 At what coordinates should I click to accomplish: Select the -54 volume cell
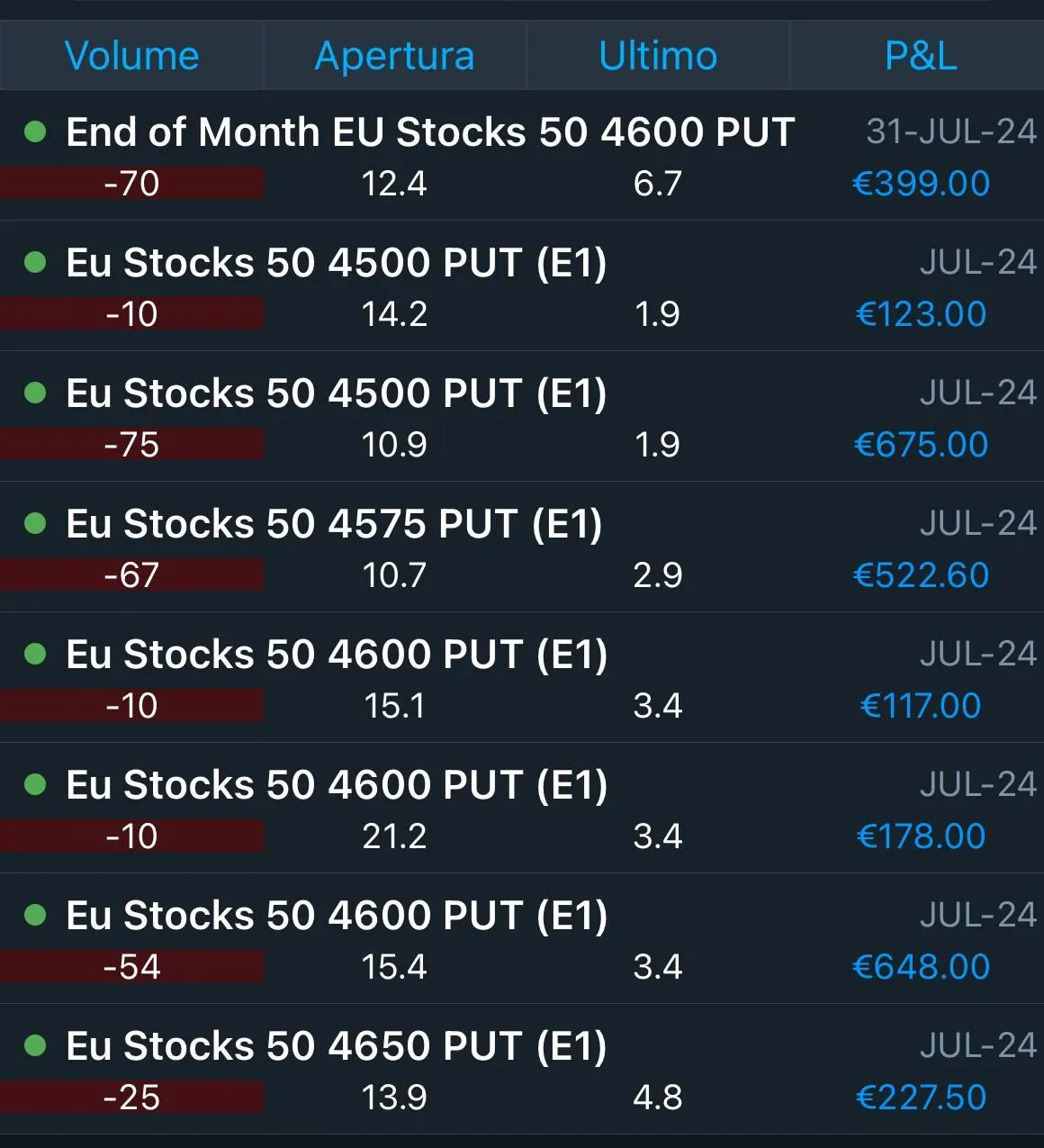tap(131, 967)
